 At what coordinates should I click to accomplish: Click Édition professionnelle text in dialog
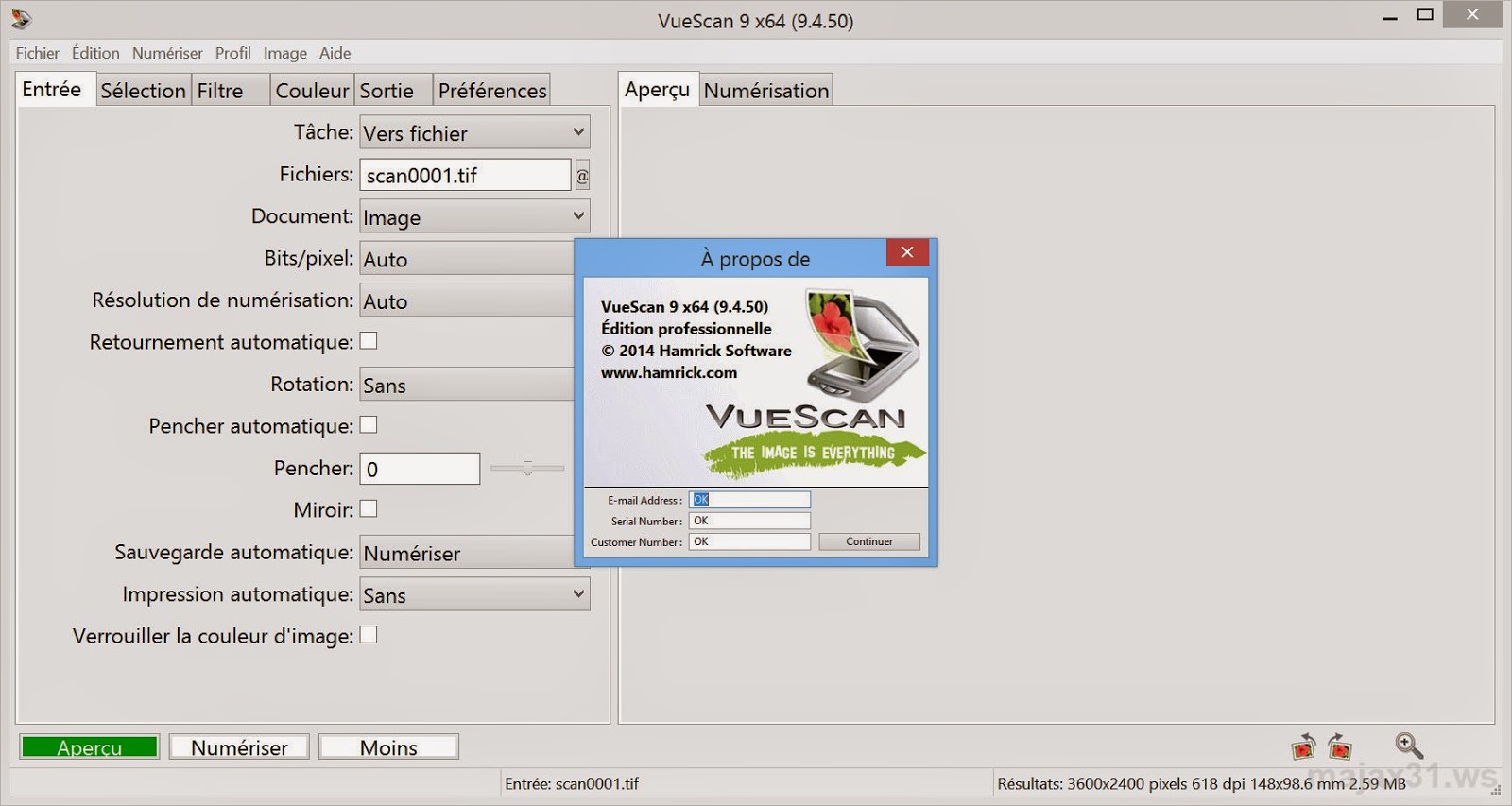tap(687, 329)
